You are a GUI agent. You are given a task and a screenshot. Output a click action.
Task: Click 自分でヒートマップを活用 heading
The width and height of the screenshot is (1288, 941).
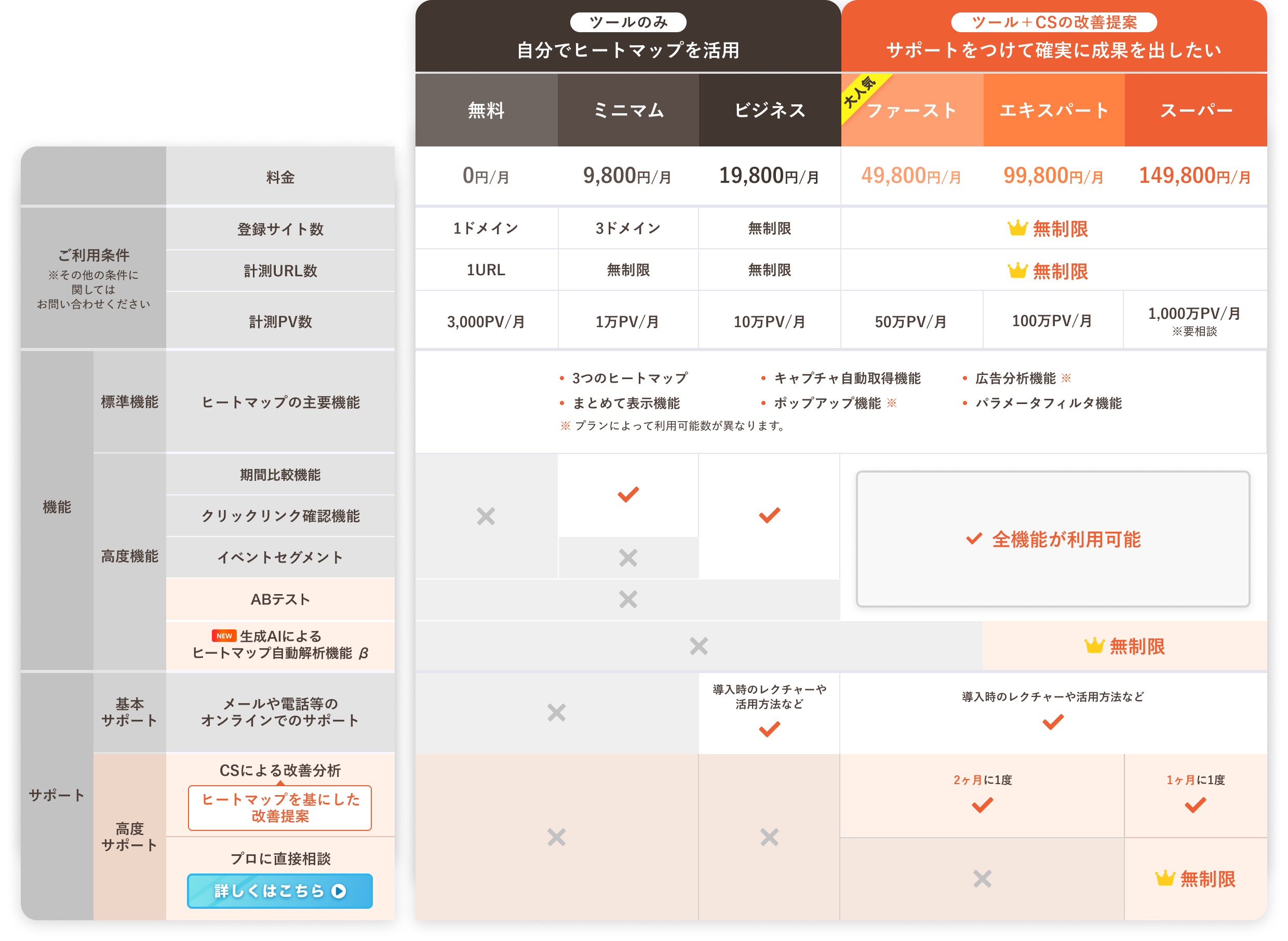coord(628,50)
